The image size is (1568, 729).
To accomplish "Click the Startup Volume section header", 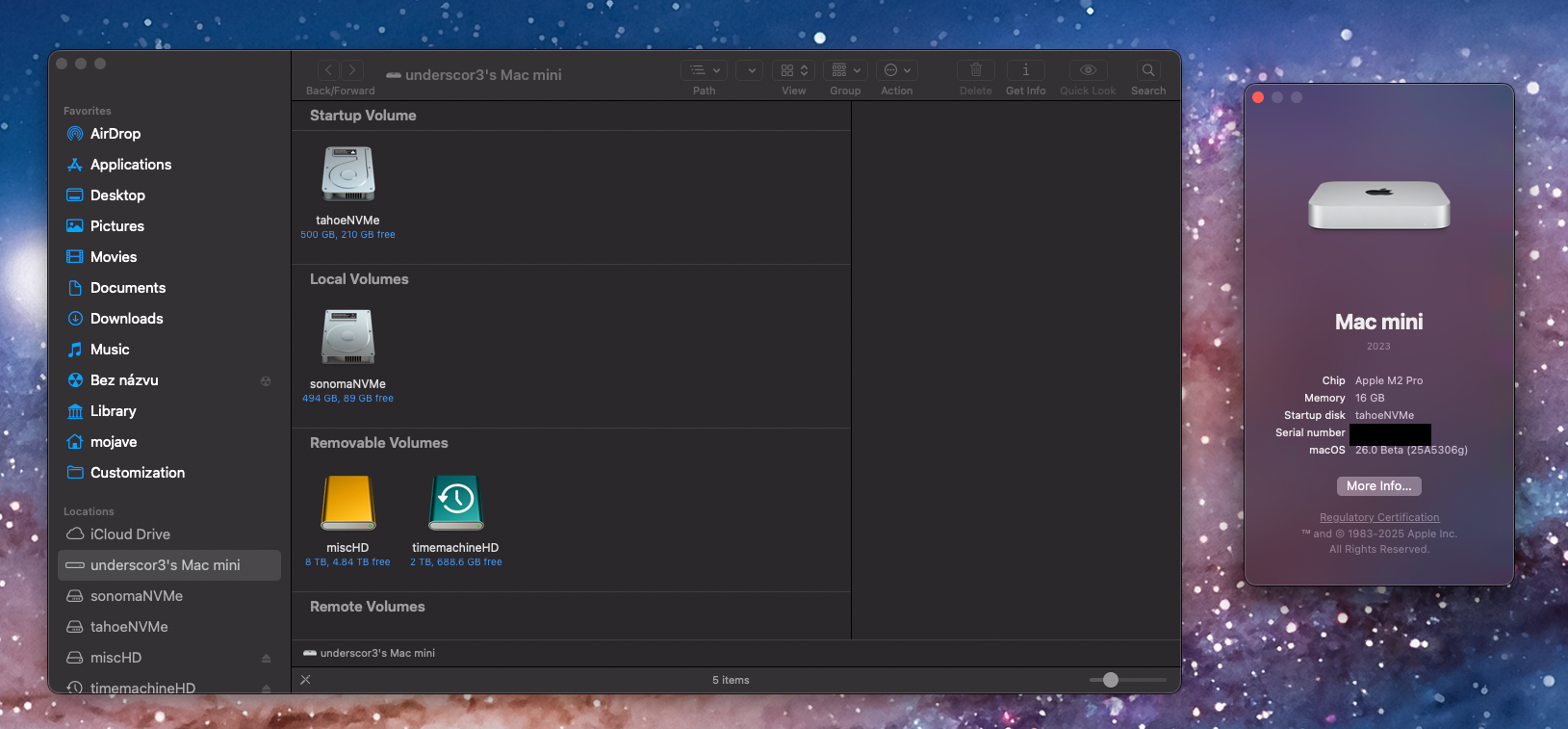I will tap(363, 116).
